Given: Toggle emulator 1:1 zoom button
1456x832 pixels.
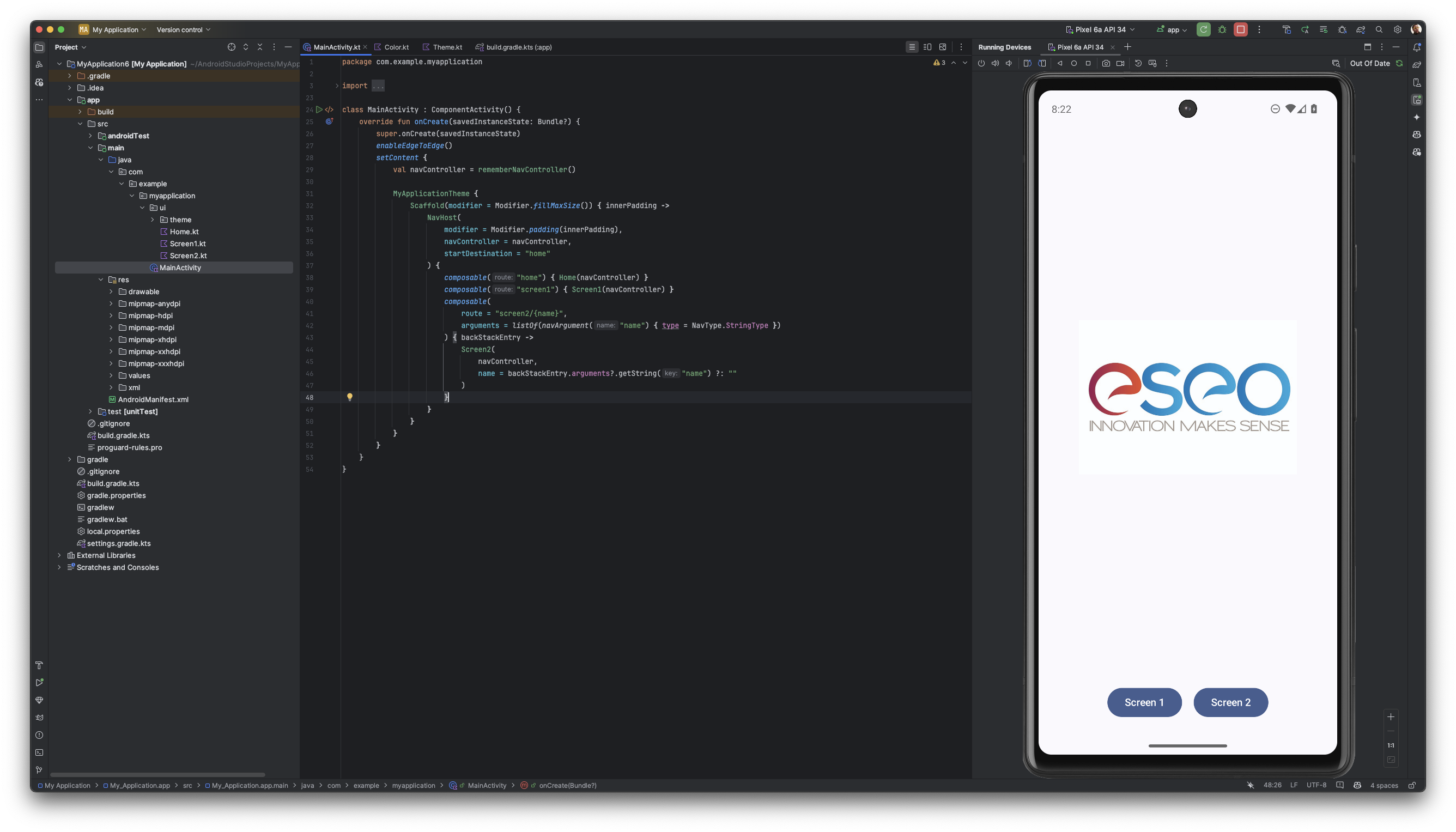Looking at the screenshot, I should click(x=1391, y=745).
